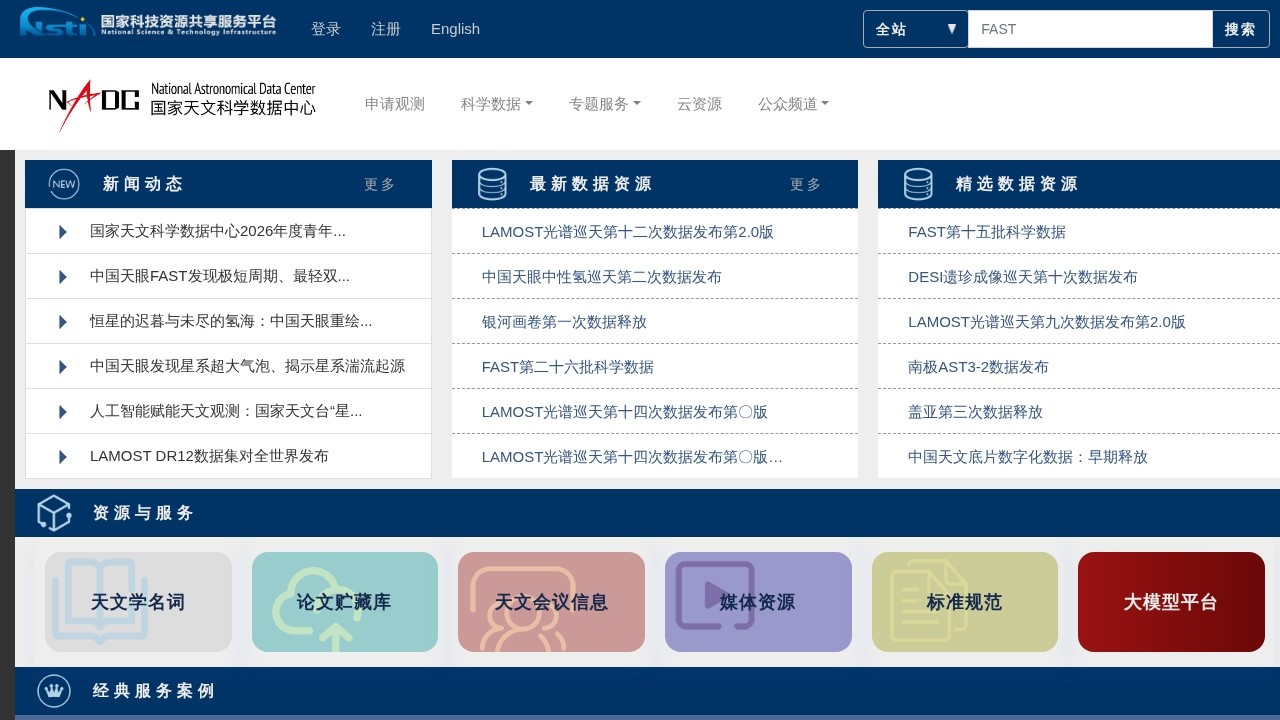Open 银河画卷第一次数据释放
Screen dimensions: 1280x720
564,322
